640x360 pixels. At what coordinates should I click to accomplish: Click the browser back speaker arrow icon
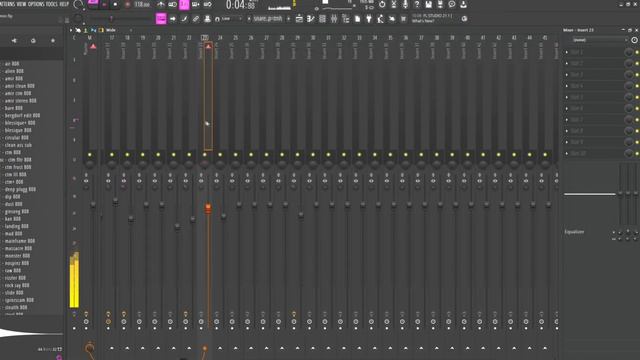[14, 40]
